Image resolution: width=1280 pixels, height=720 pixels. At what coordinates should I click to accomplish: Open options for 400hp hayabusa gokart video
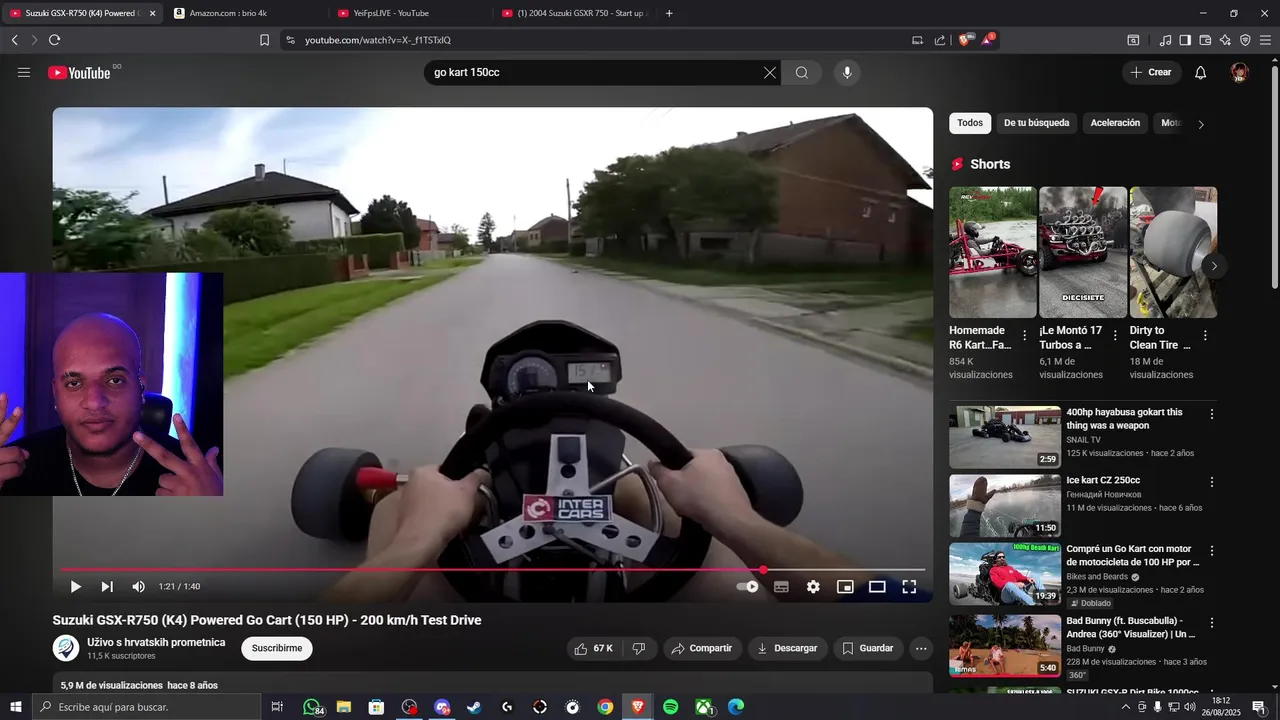[1212, 414]
